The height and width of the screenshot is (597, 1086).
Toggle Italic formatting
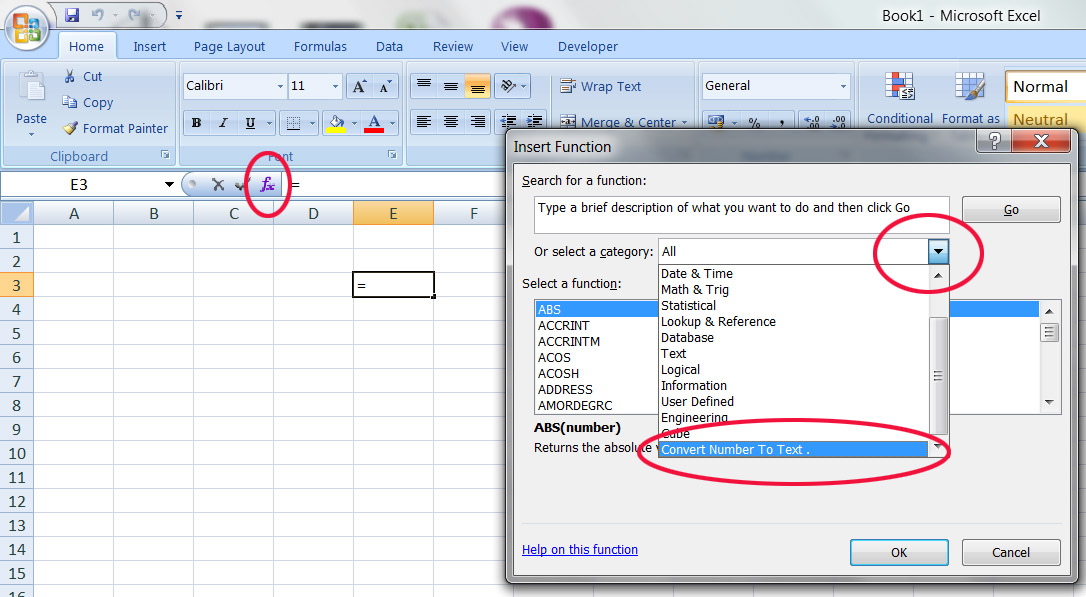coord(222,123)
